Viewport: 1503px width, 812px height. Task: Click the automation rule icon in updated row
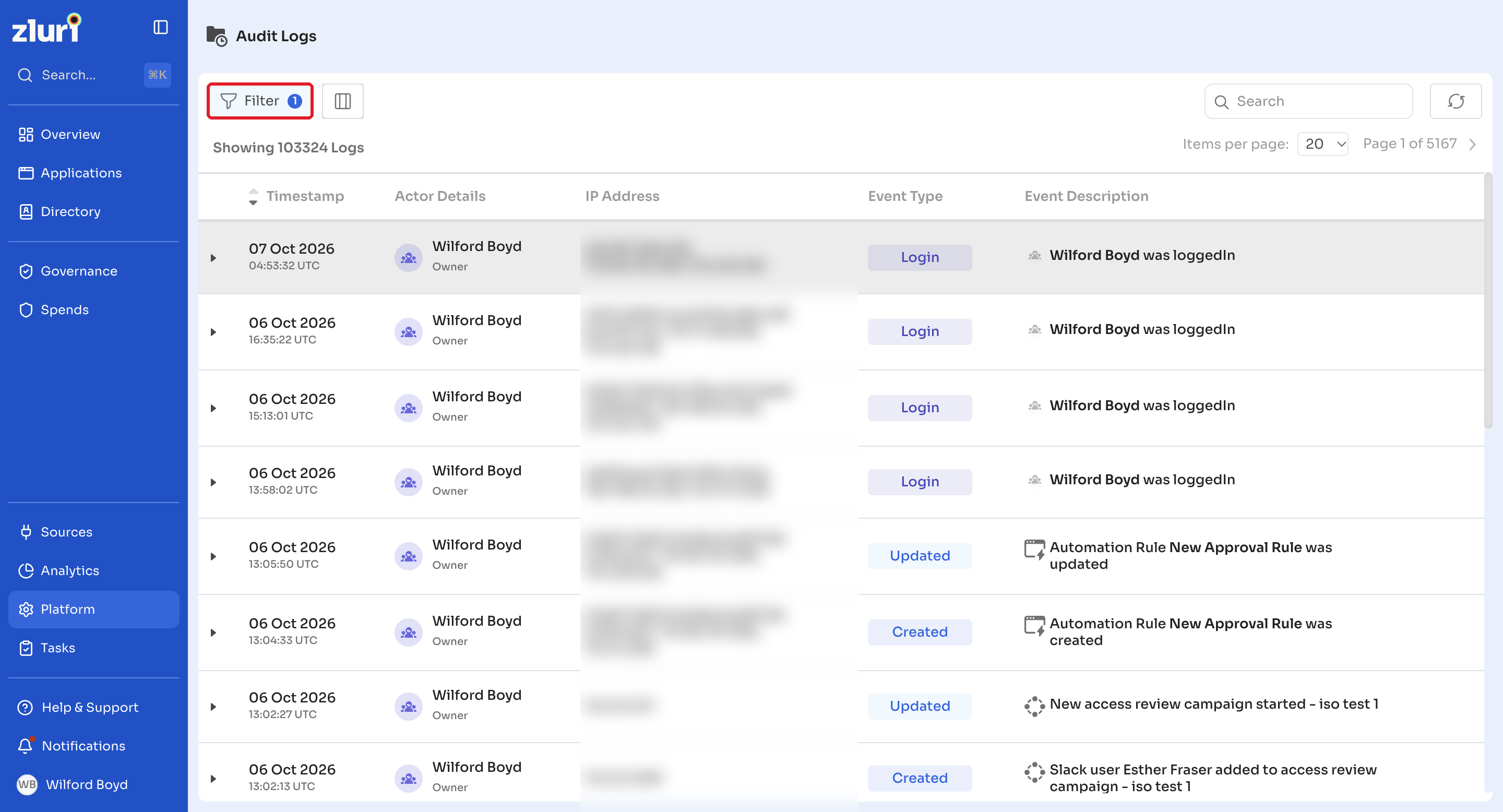(x=1034, y=550)
